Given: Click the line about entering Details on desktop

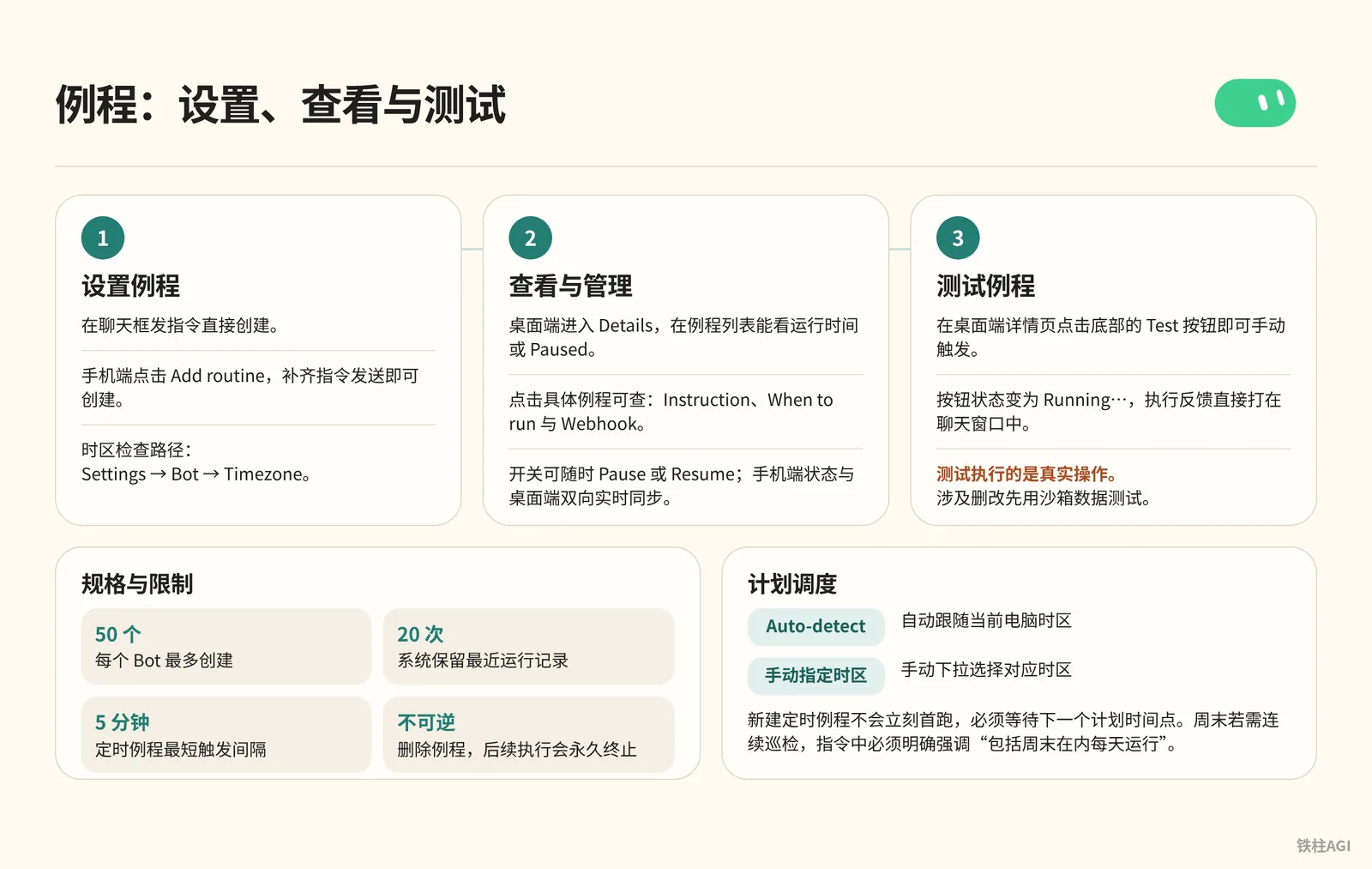Looking at the screenshot, I should 683,337.
